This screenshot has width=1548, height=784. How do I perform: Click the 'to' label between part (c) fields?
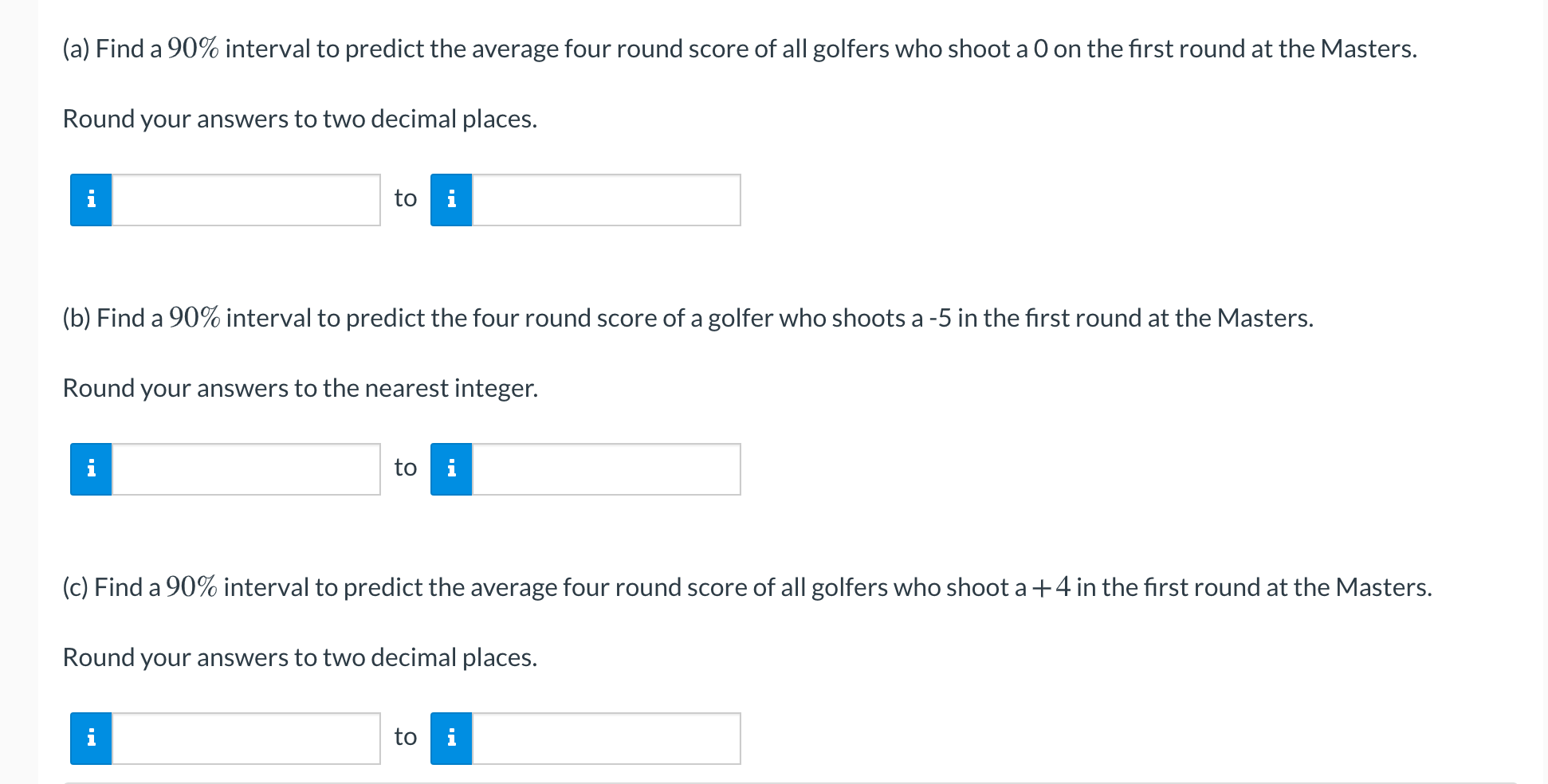coord(406,737)
